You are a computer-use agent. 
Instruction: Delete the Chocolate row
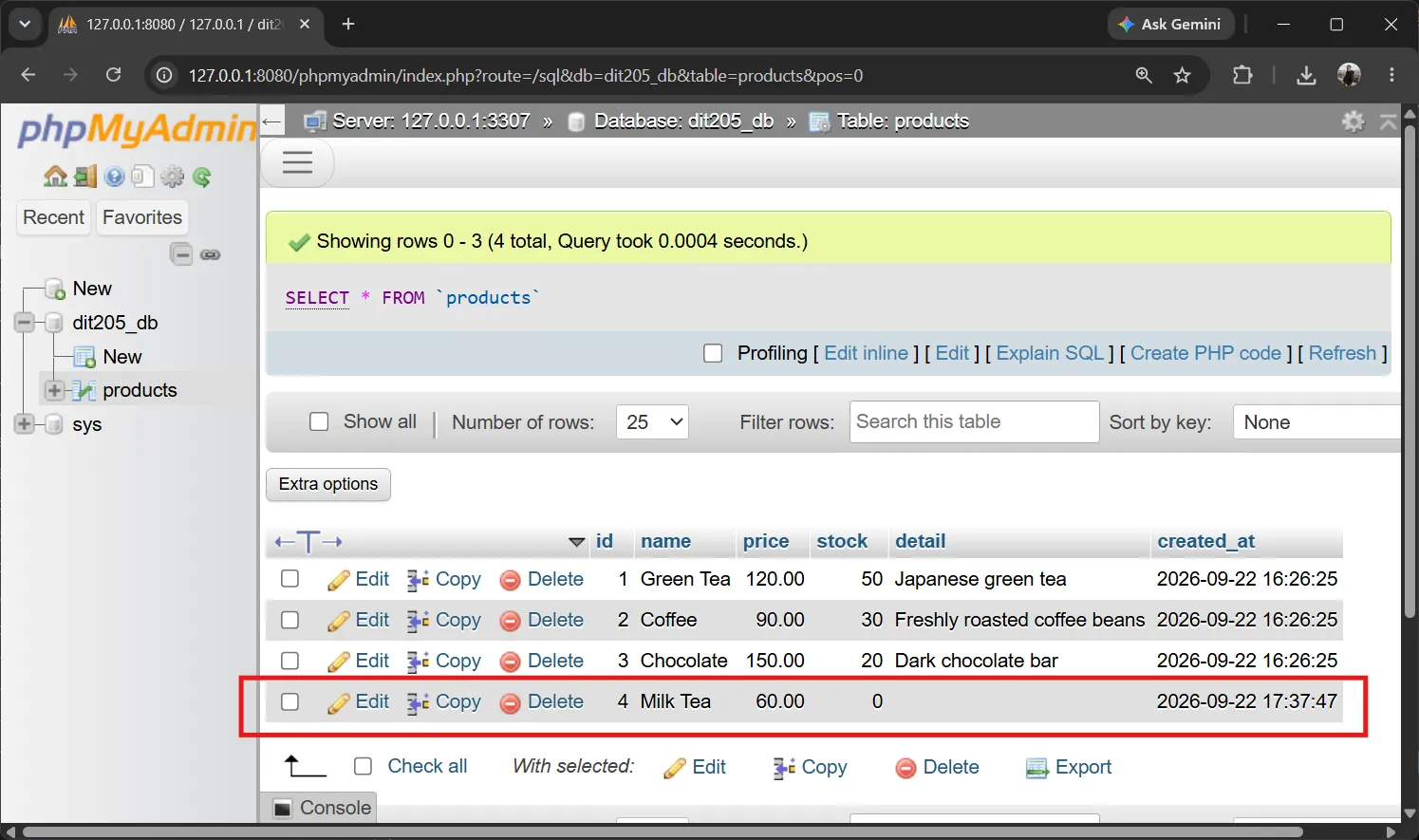pos(543,661)
